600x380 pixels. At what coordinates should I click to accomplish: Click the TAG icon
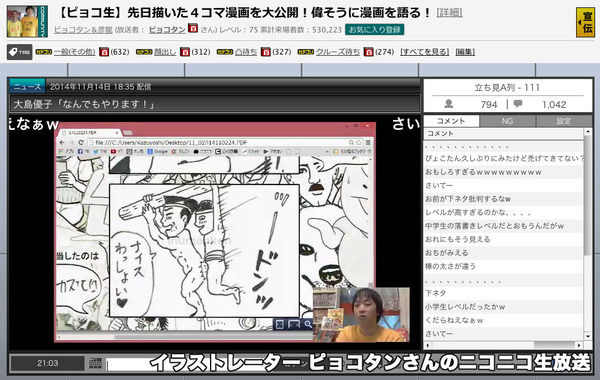click(19, 52)
